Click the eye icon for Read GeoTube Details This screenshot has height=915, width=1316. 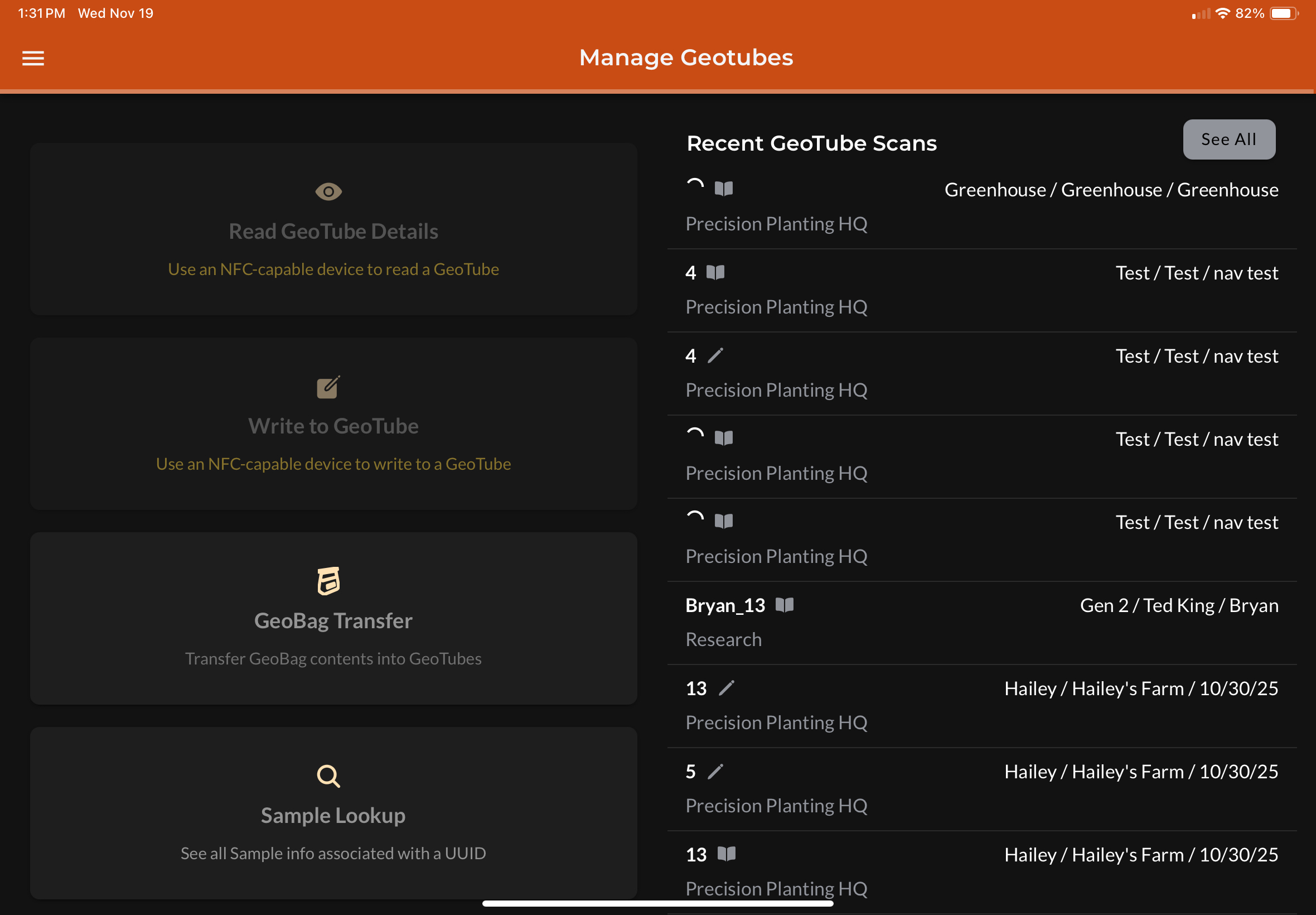click(328, 191)
